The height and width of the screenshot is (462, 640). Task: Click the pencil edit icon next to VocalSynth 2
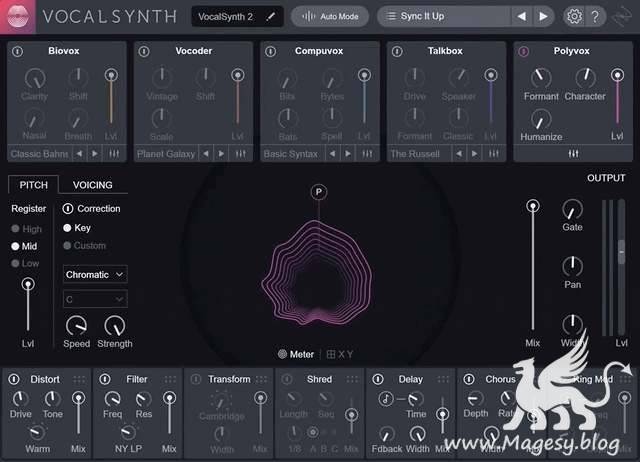tap(270, 17)
